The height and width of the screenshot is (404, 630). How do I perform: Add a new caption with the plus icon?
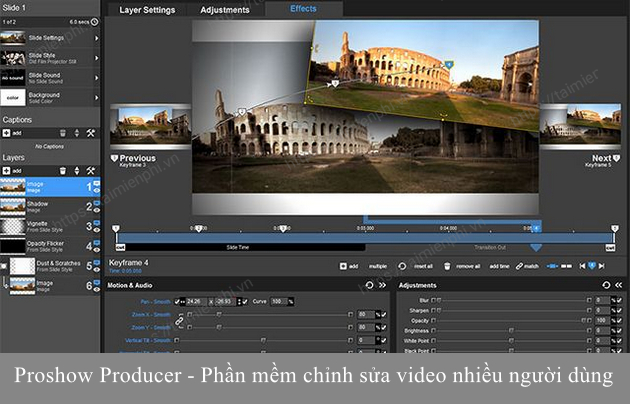pos(6,133)
